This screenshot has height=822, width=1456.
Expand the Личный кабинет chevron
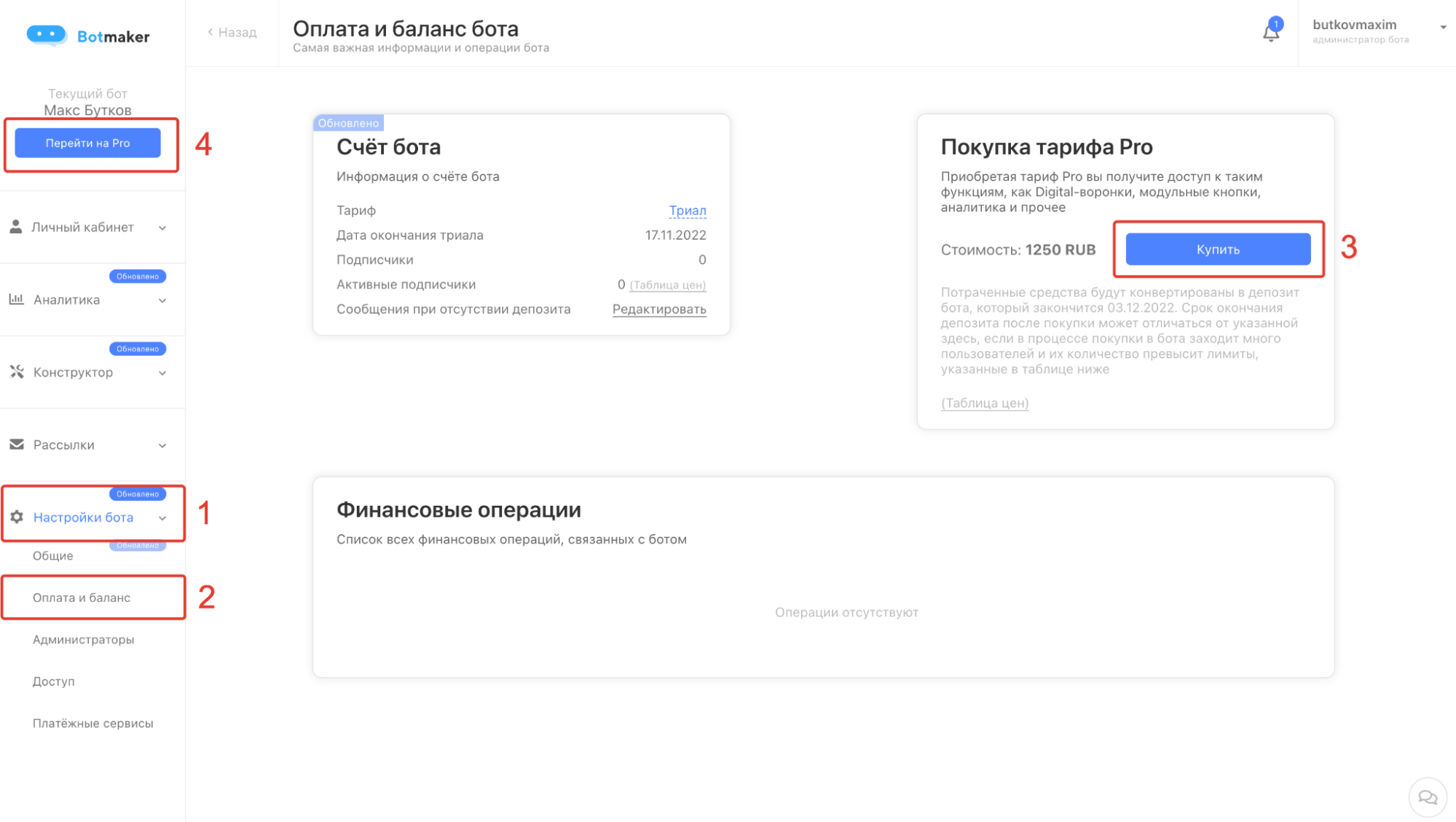point(162,228)
